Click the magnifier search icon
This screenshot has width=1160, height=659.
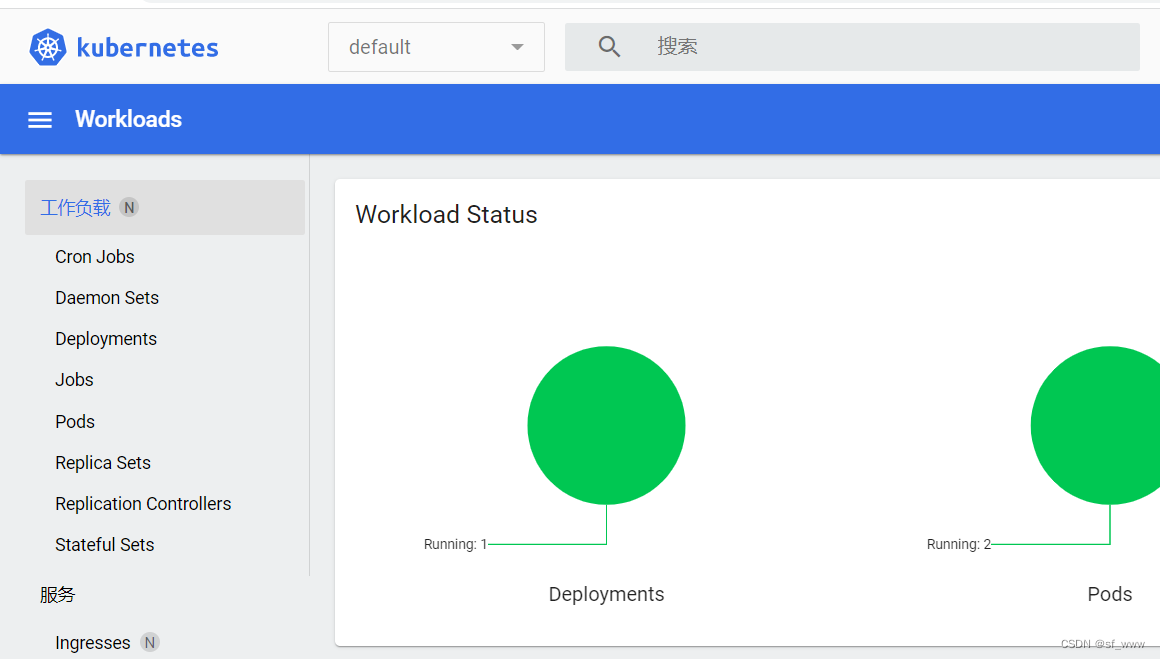click(x=609, y=47)
